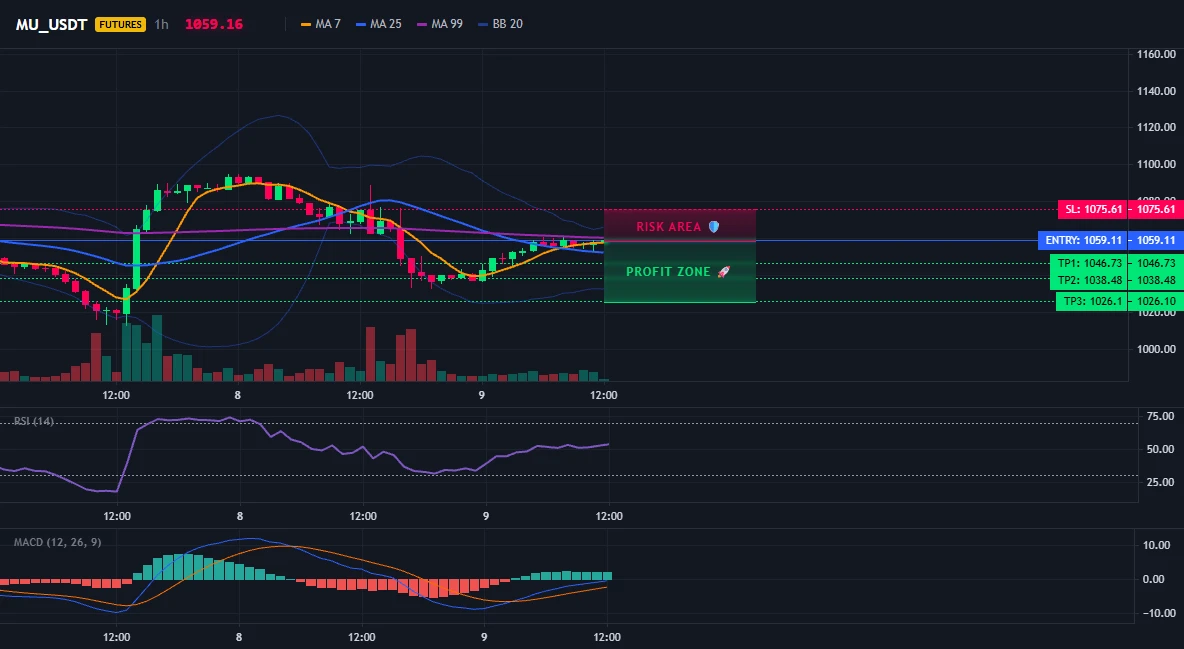Toggle the MA 25 legend entry
This screenshot has height=649, width=1184.
(379, 24)
